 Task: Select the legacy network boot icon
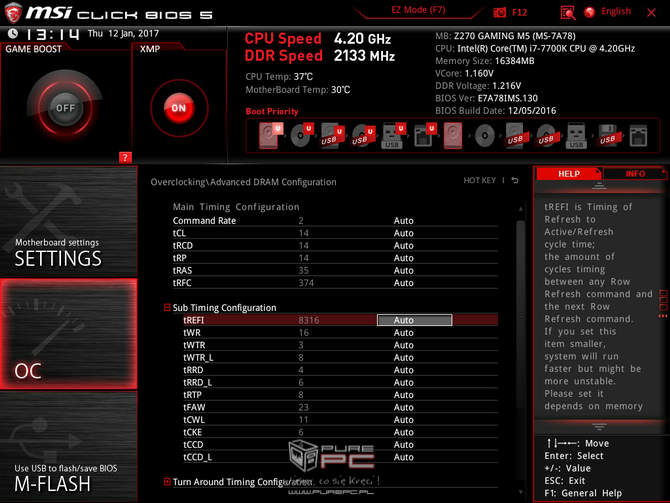(x=638, y=136)
